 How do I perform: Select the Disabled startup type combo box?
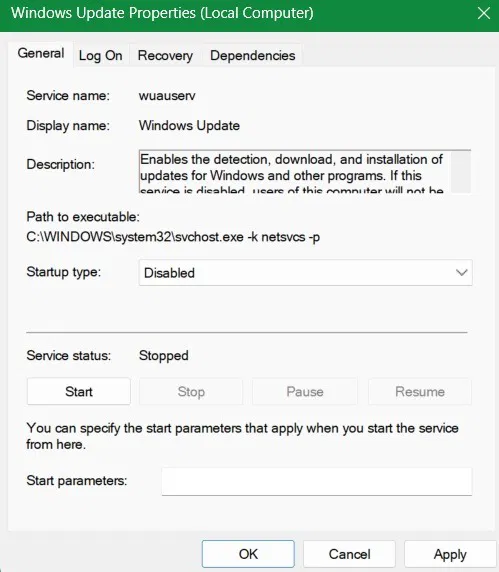tap(305, 273)
